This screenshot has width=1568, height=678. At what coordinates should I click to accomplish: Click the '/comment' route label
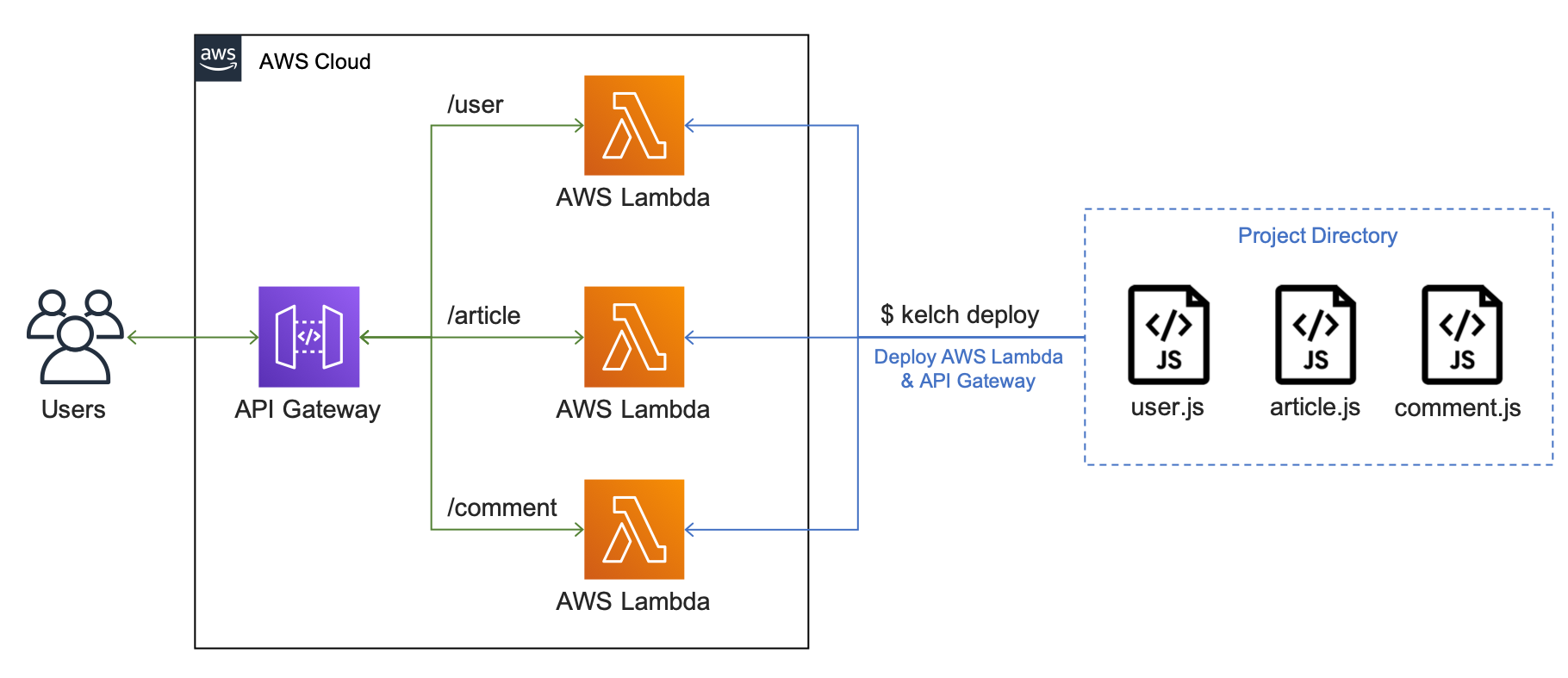501,508
